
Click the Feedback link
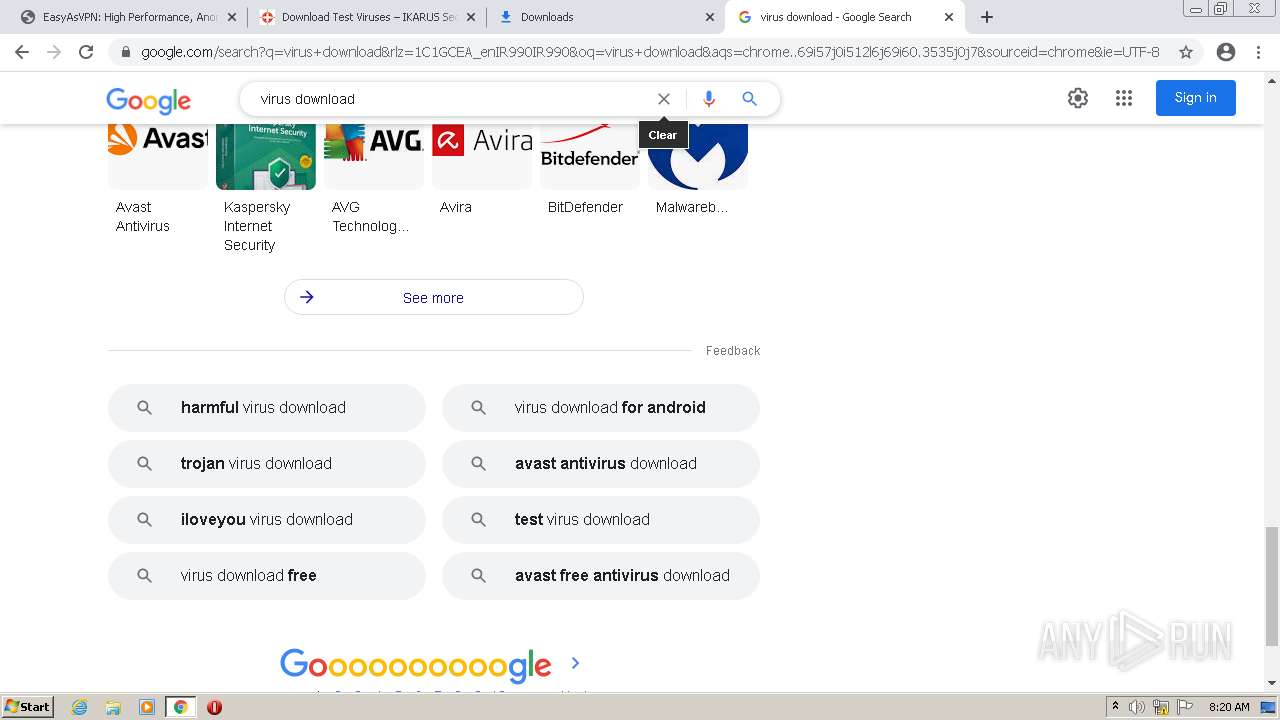point(733,351)
